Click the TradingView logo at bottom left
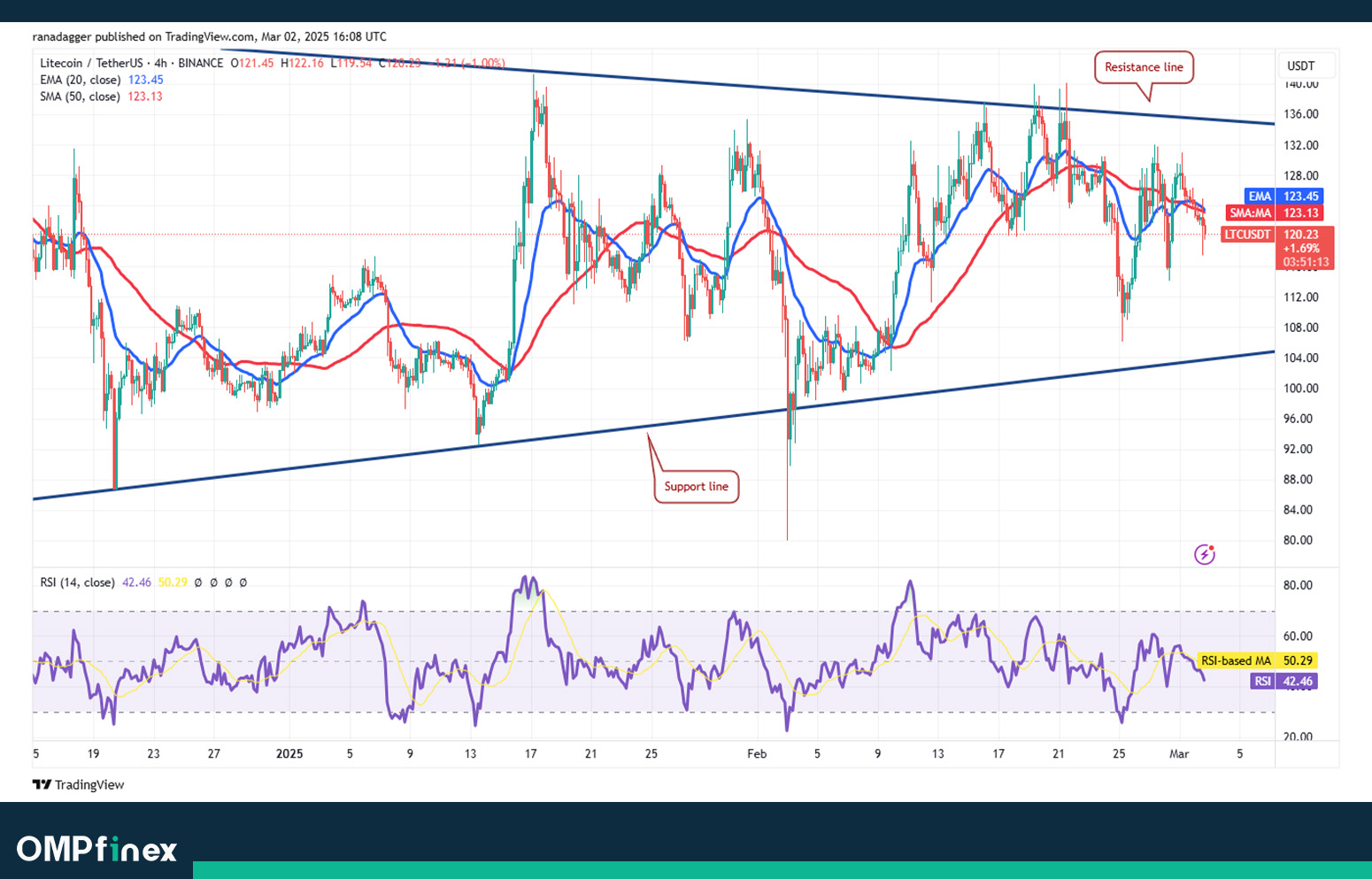1372x879 pixels. point(78,784)
